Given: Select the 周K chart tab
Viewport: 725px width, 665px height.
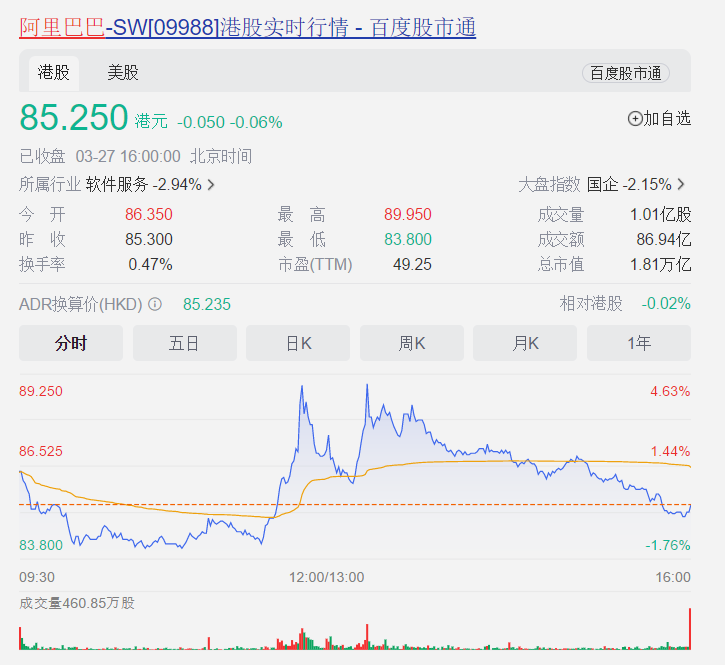Looking at the screenshot, I should point(412,343).
